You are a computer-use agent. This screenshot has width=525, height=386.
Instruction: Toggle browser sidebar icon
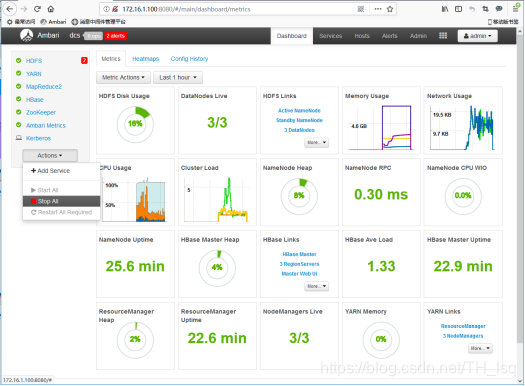click(458, 9)
